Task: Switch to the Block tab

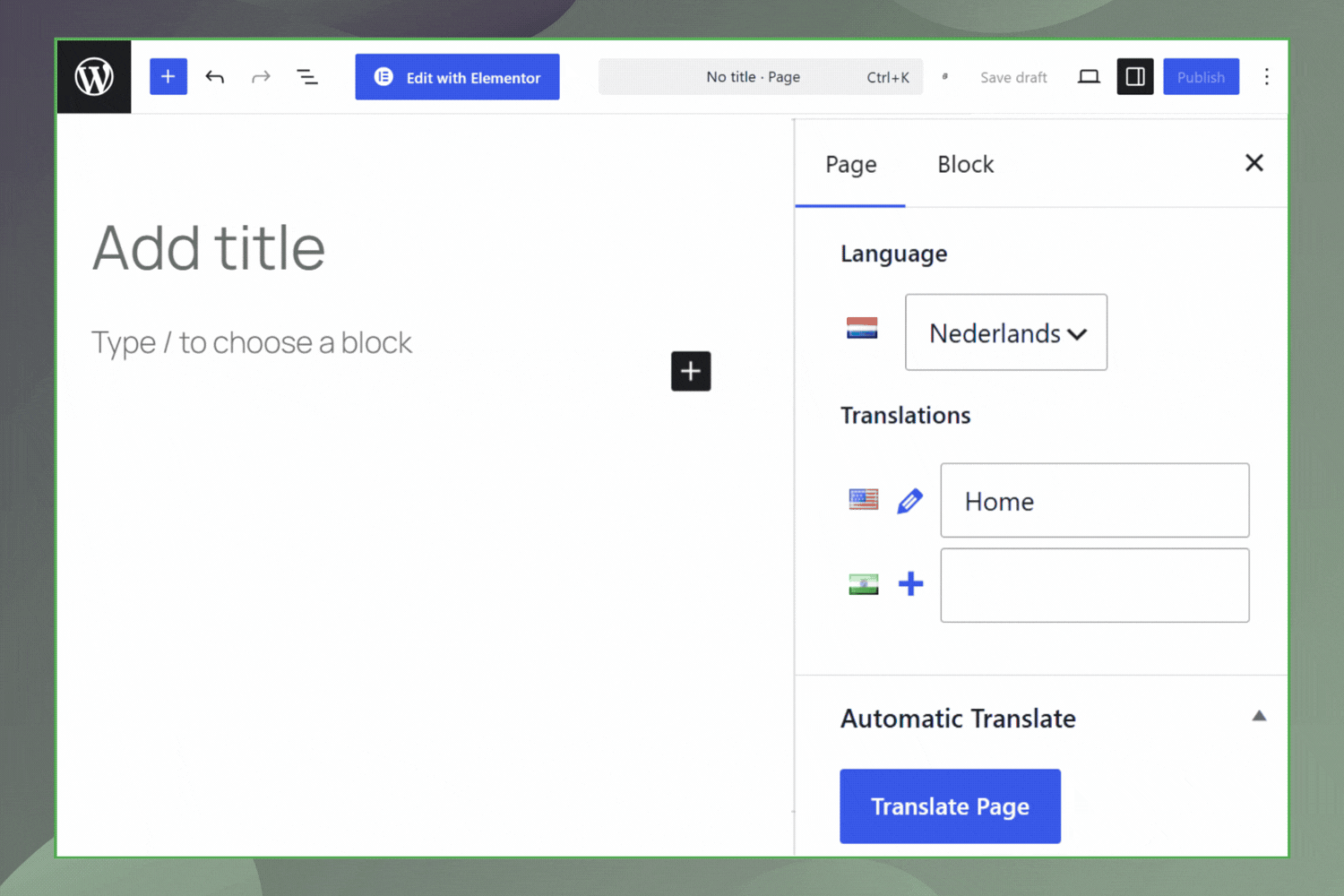Action: 965,165
